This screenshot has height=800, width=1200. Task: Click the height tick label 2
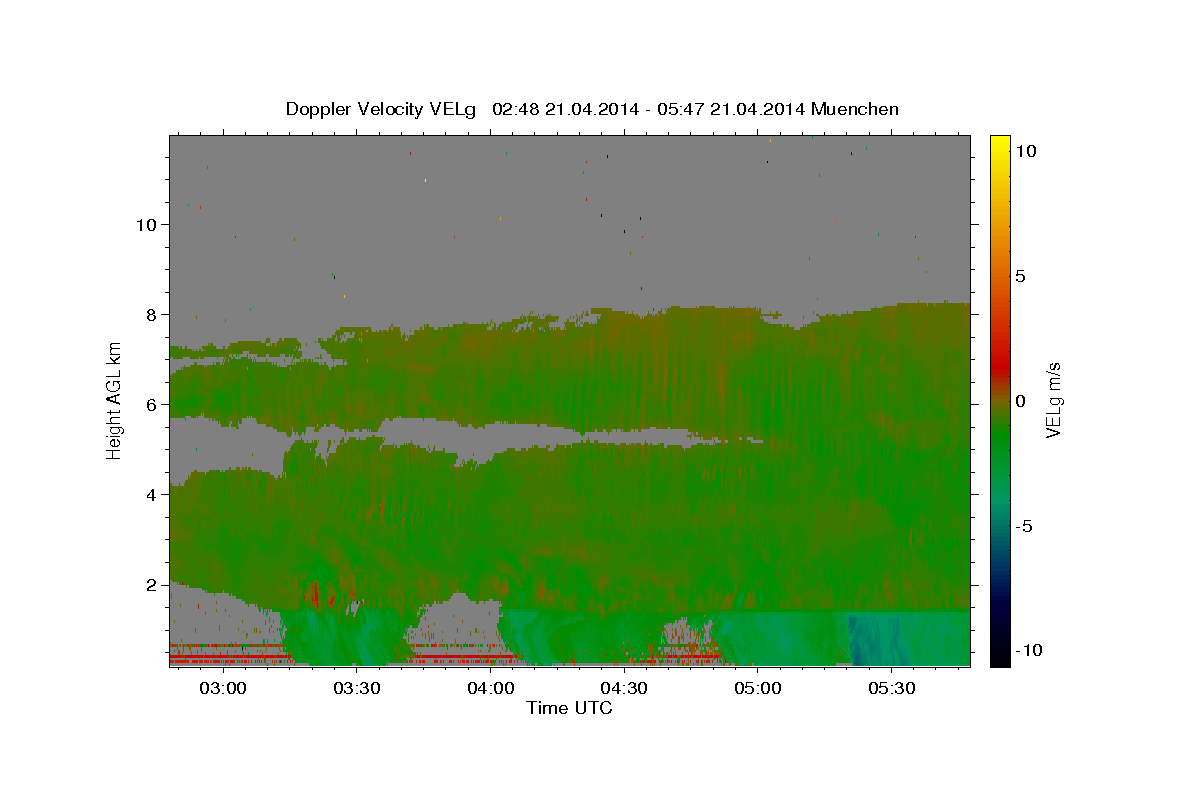(152, 585)
